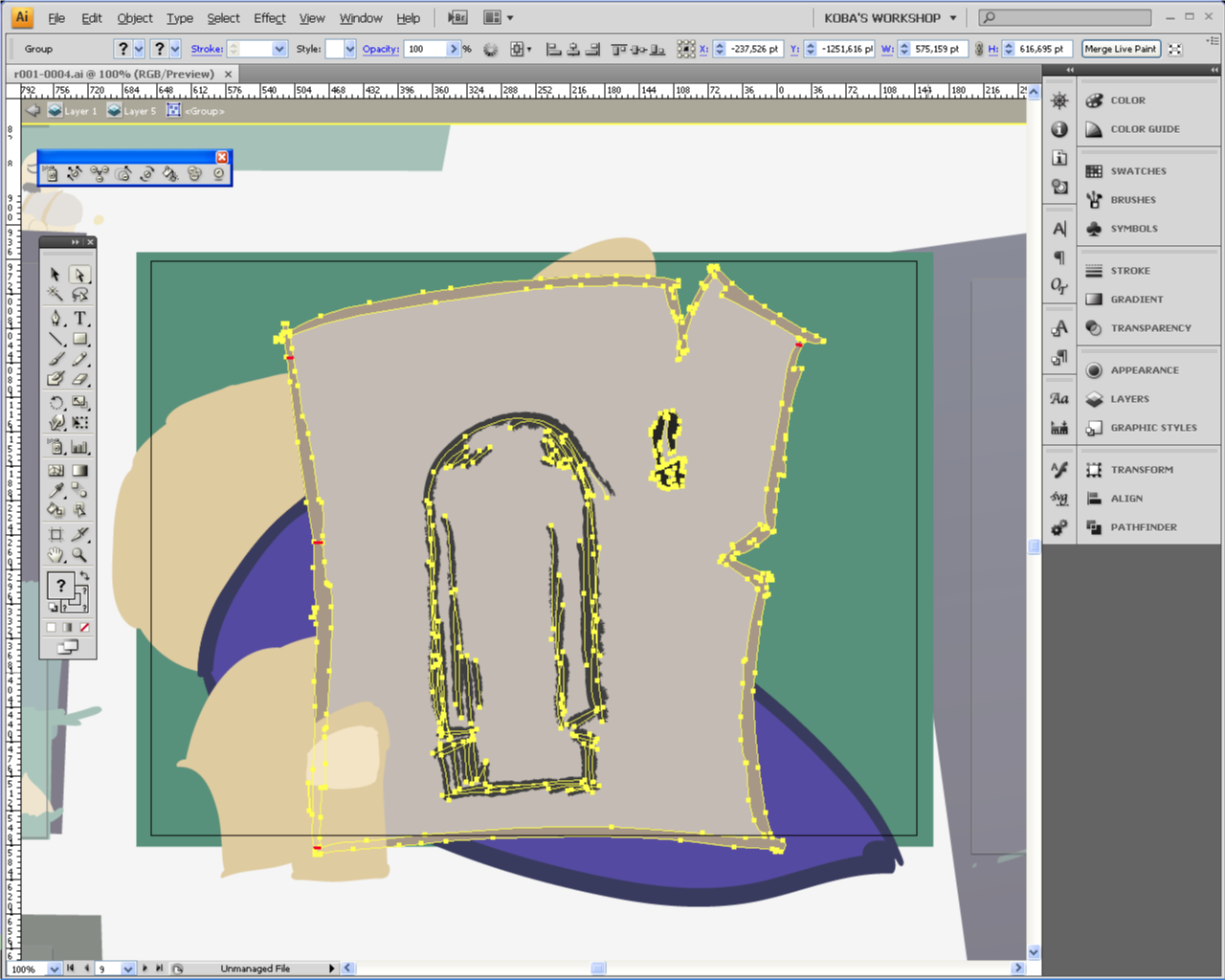The image size is (1225, 980).
Task: Open the Object menu
Action: pyautogui.click(x=134, y=18)
